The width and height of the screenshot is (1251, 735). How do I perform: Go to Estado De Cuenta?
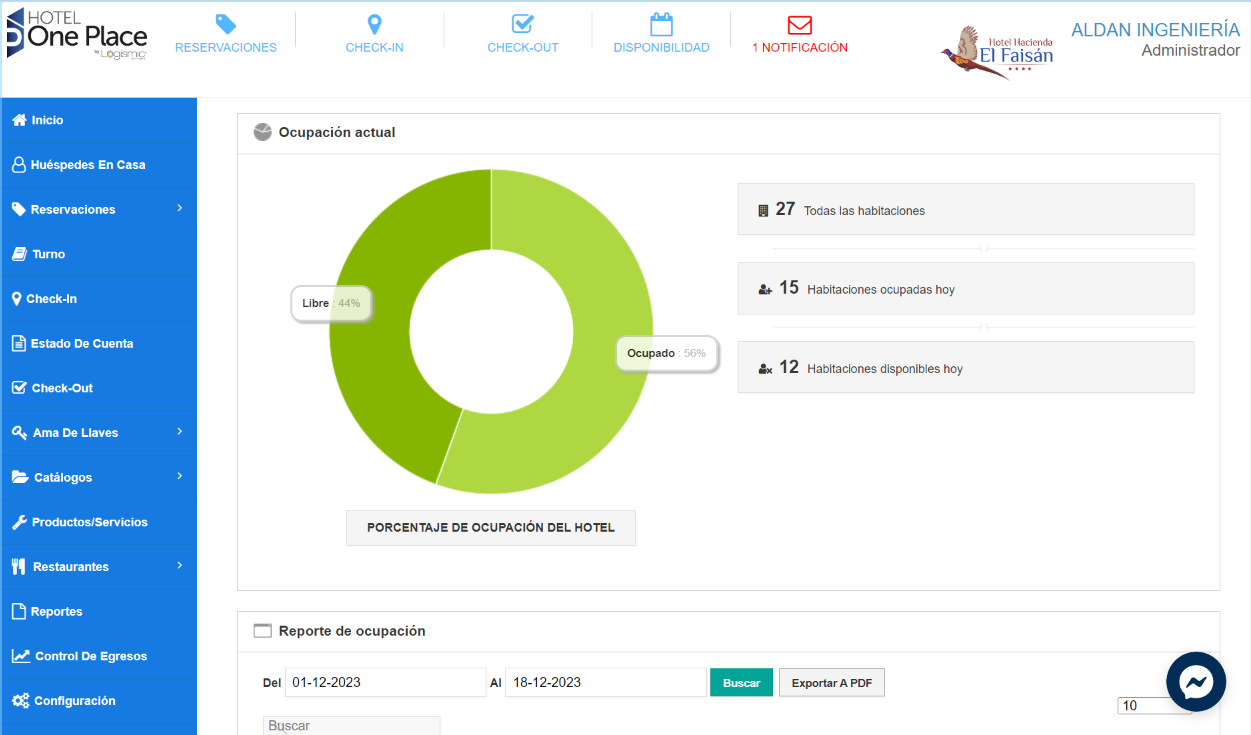[x=82, y=343]
